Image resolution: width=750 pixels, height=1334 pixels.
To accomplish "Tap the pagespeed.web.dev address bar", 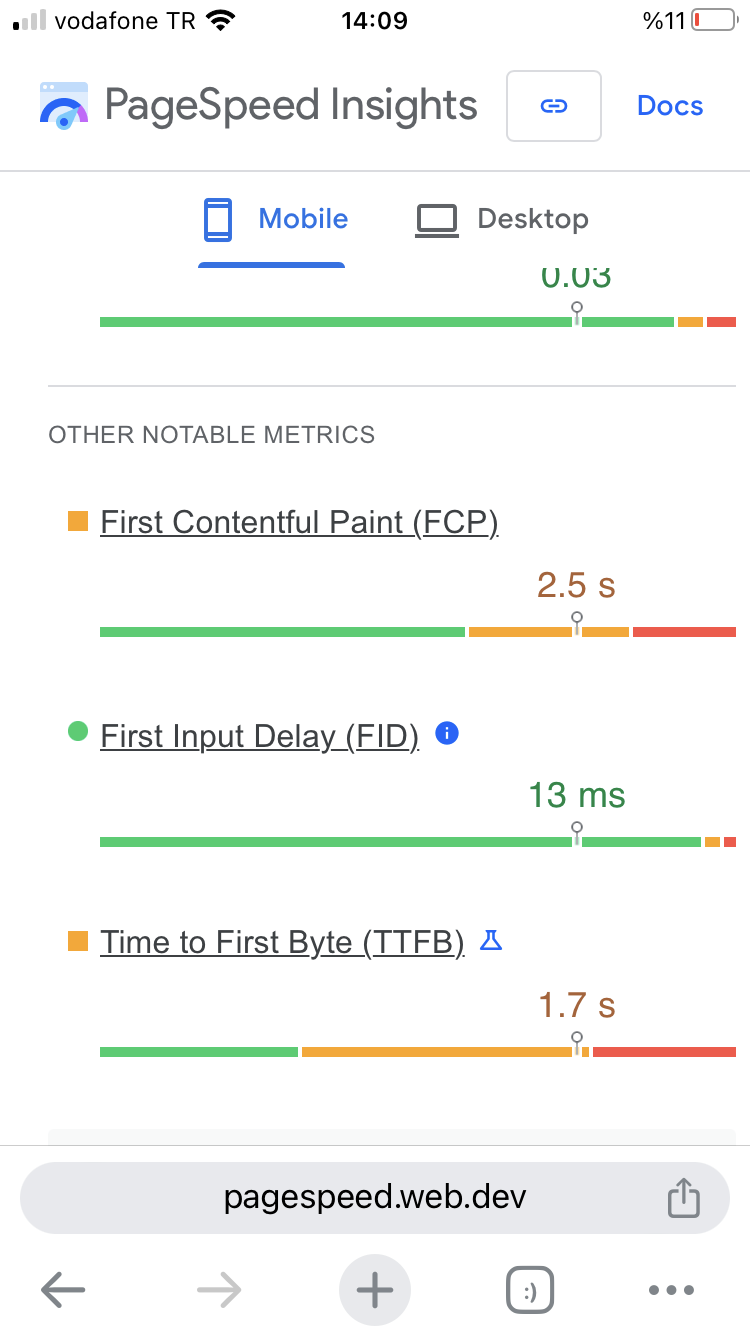I will (375, 1197).
